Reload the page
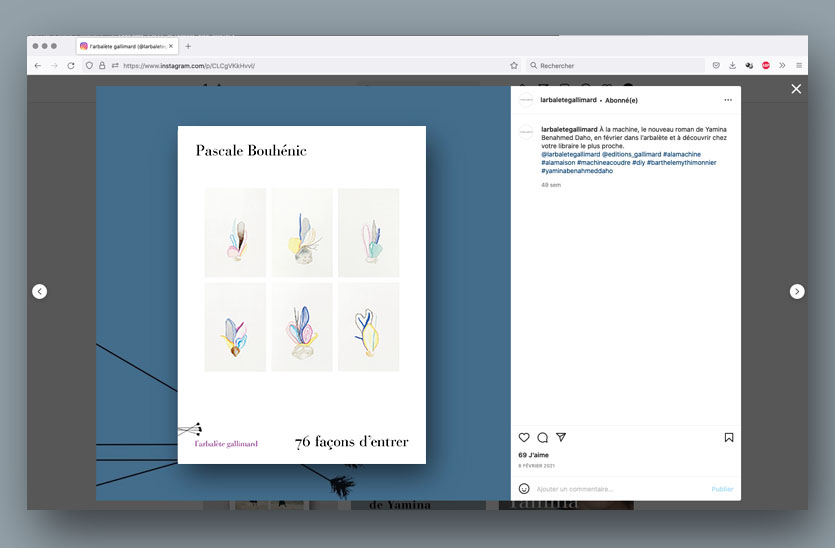835x548 pixels. tap(71, 65)
